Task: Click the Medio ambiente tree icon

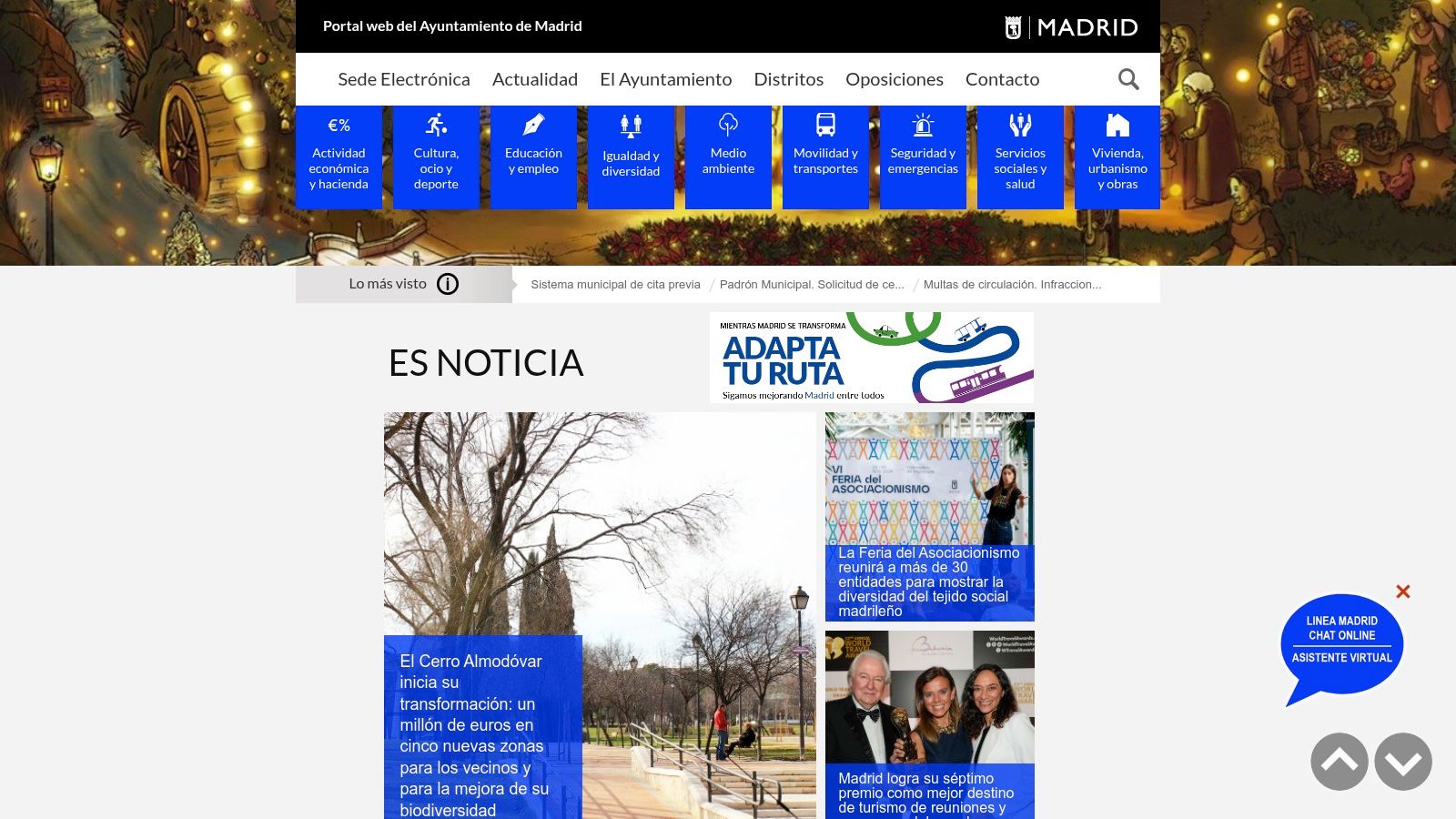Action: click(728, 125)
